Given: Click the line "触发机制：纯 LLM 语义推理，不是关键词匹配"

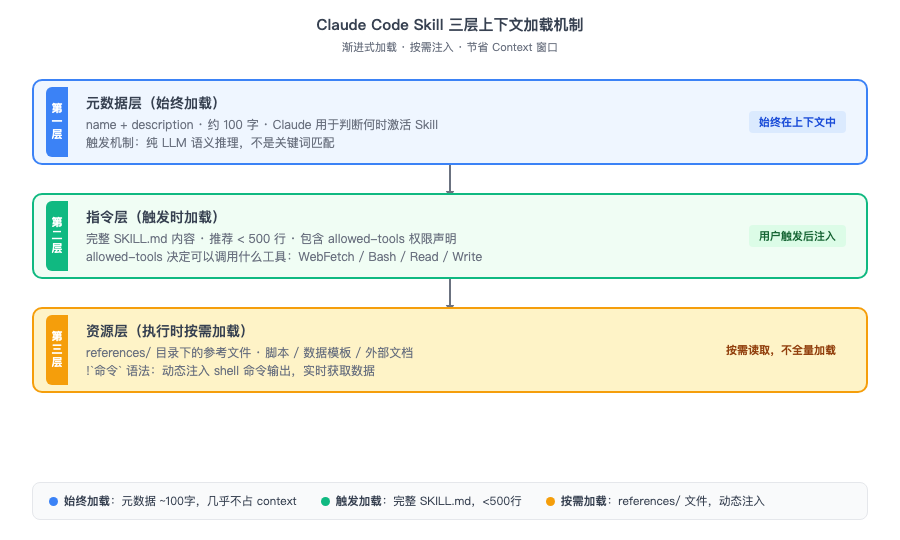Looking at the screenshot, I should point(210,142).
